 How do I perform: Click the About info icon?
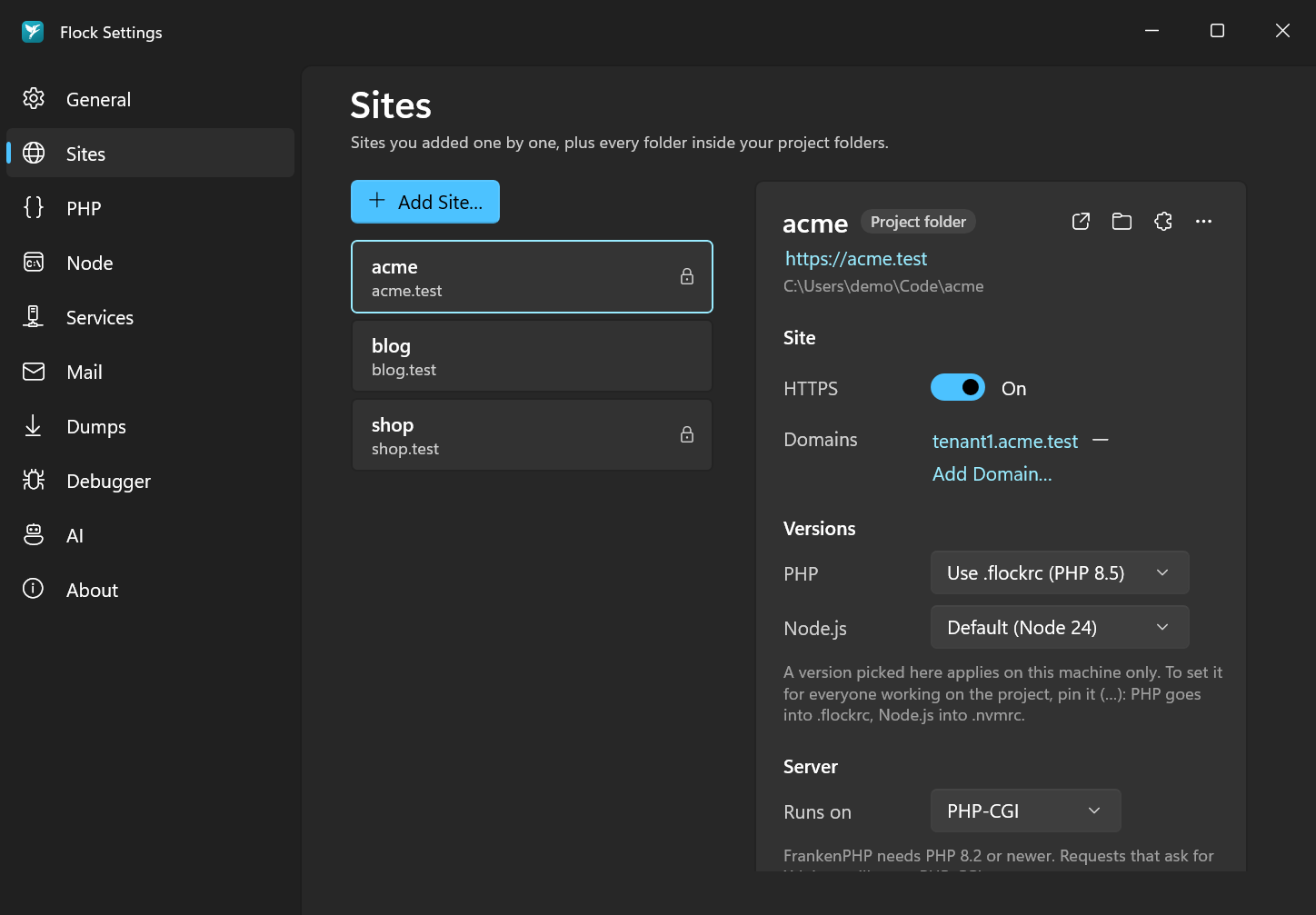click(34, 589)
